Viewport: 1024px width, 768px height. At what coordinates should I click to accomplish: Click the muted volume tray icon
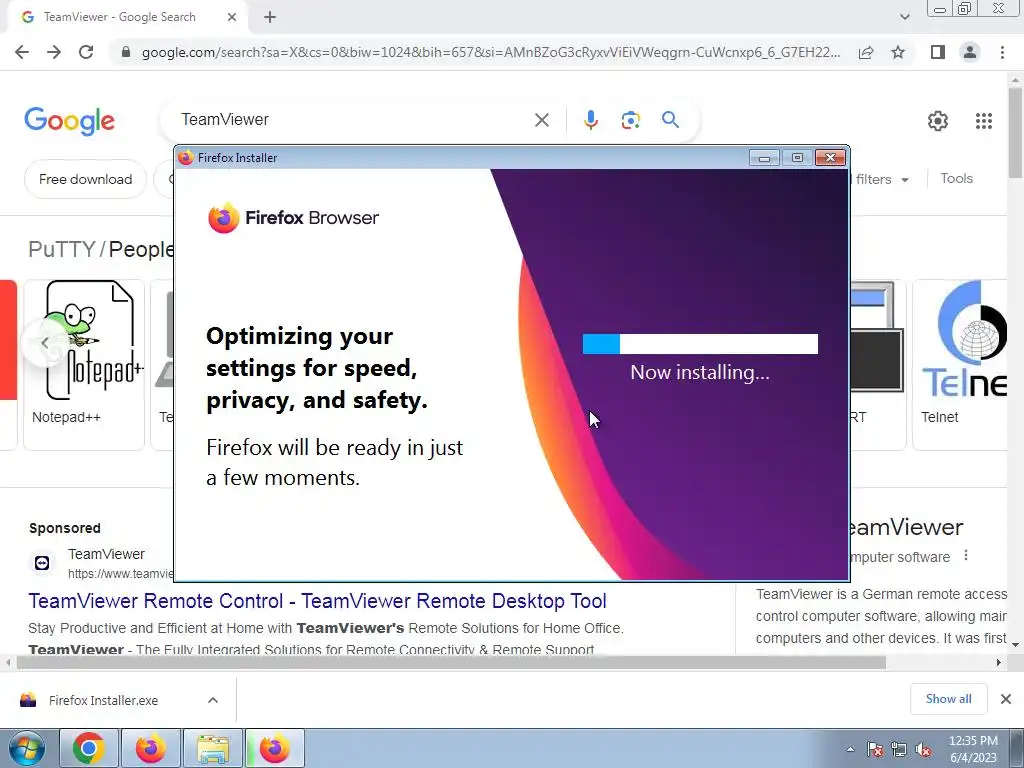[x=923, y=749]
